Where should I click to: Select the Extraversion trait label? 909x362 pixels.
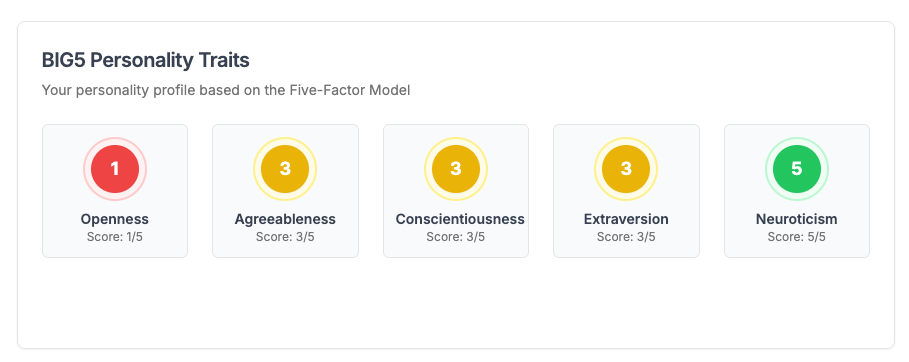pos(626,219)
